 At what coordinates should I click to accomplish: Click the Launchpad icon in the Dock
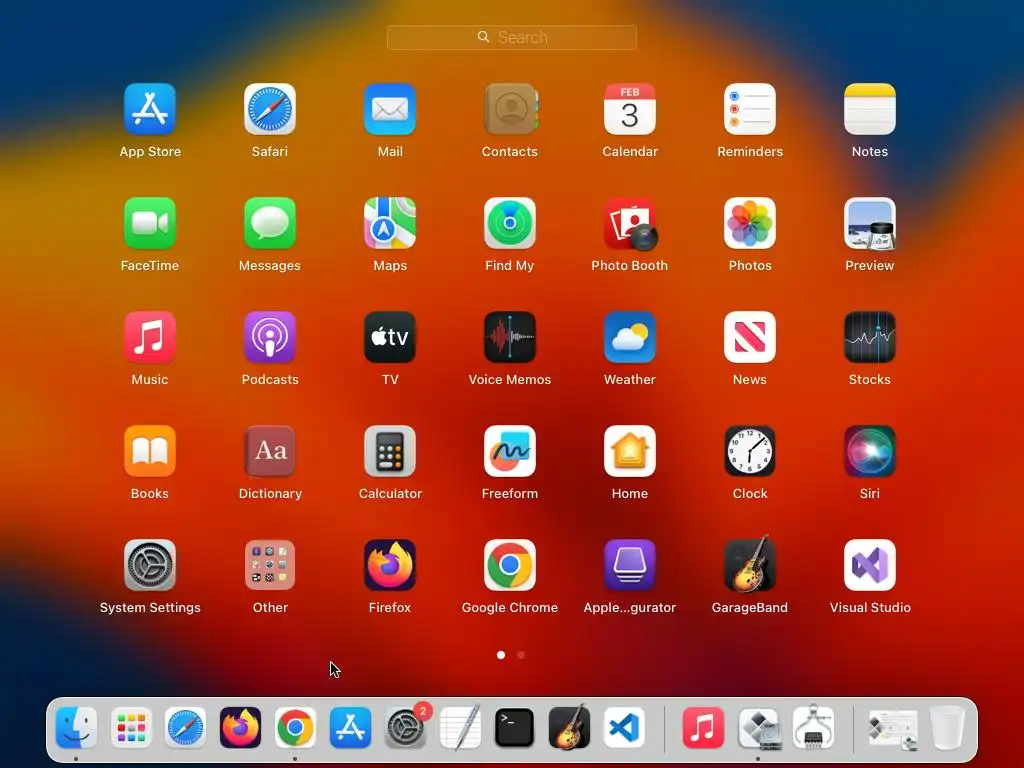131,728
